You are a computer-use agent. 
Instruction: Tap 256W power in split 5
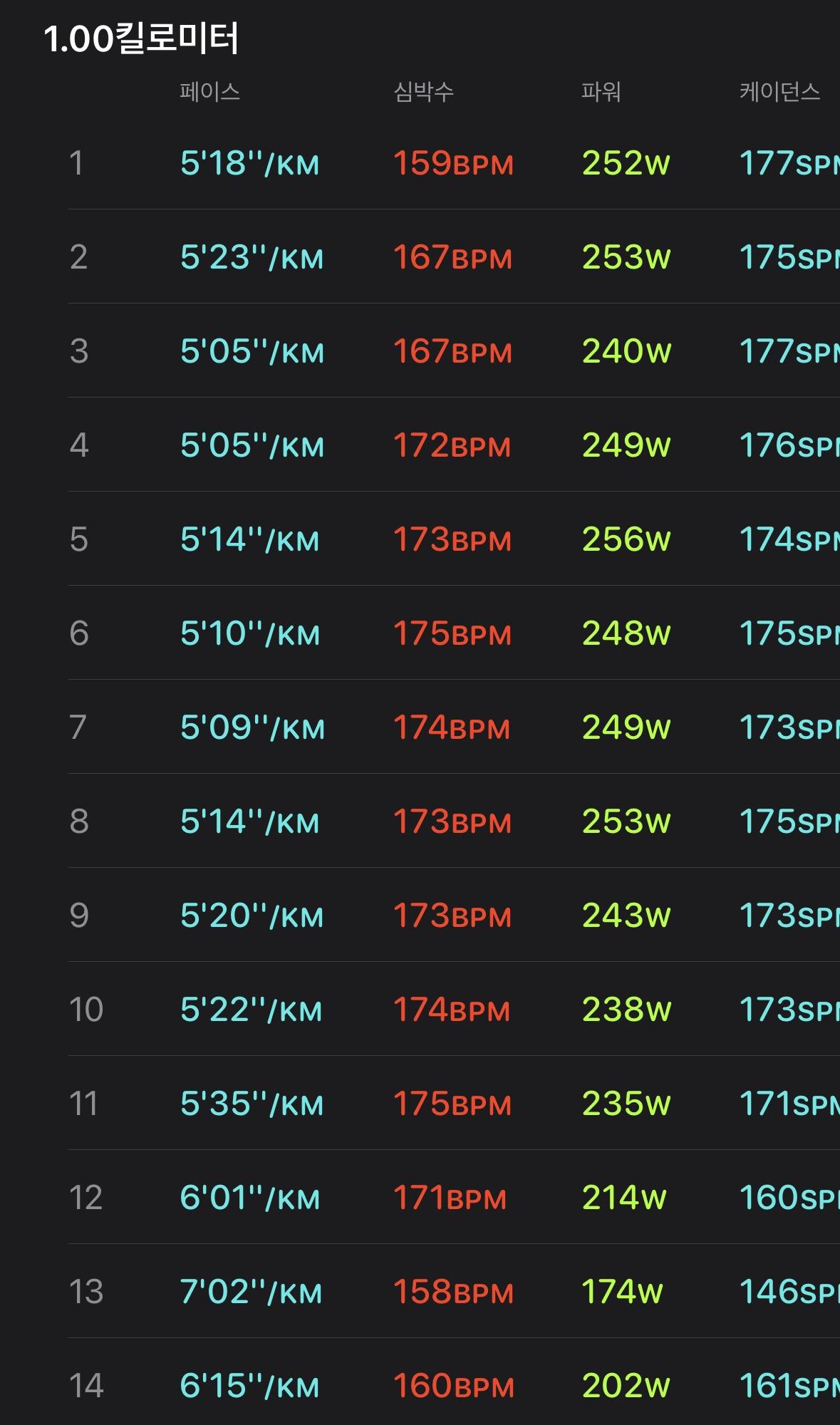coord(626,540)
